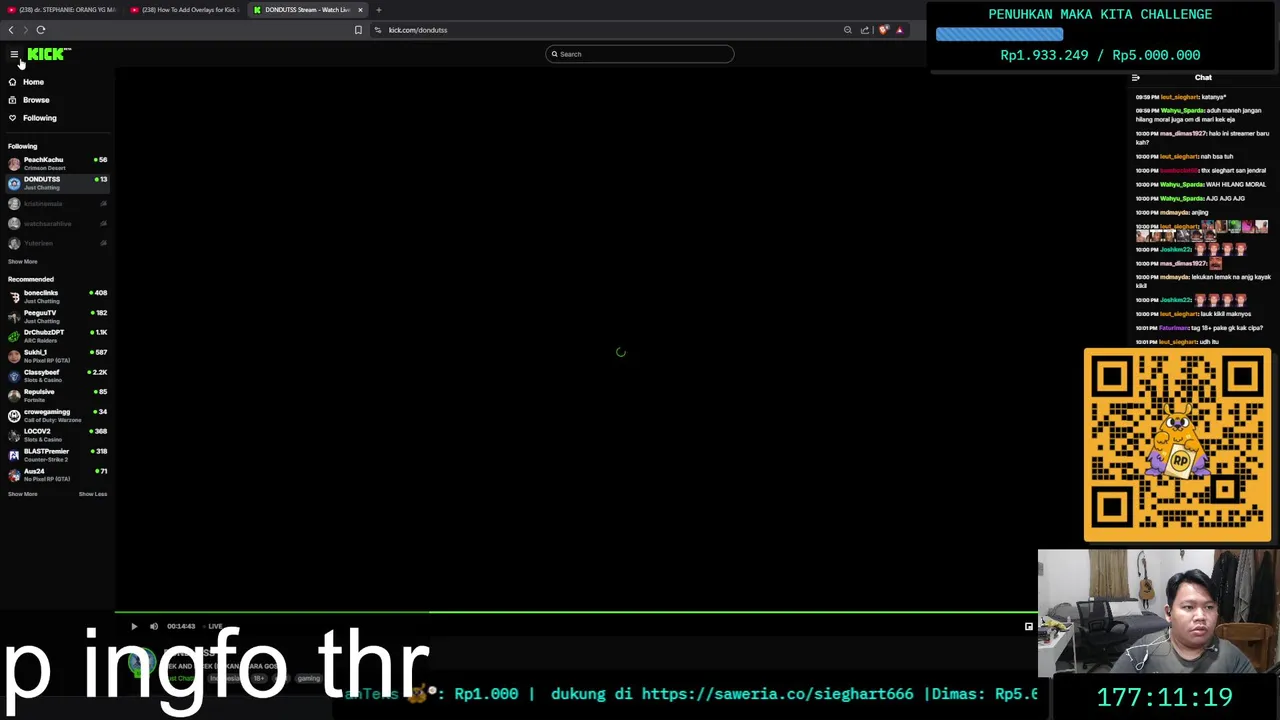
Task: Open a new browser tab
Action: click(378, 10)
